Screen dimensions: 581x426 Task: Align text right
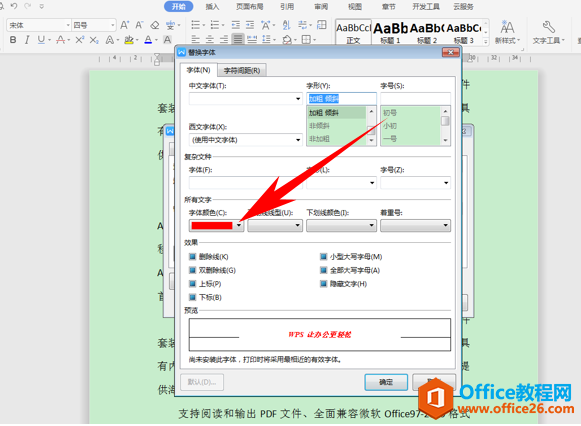[224, 39]
